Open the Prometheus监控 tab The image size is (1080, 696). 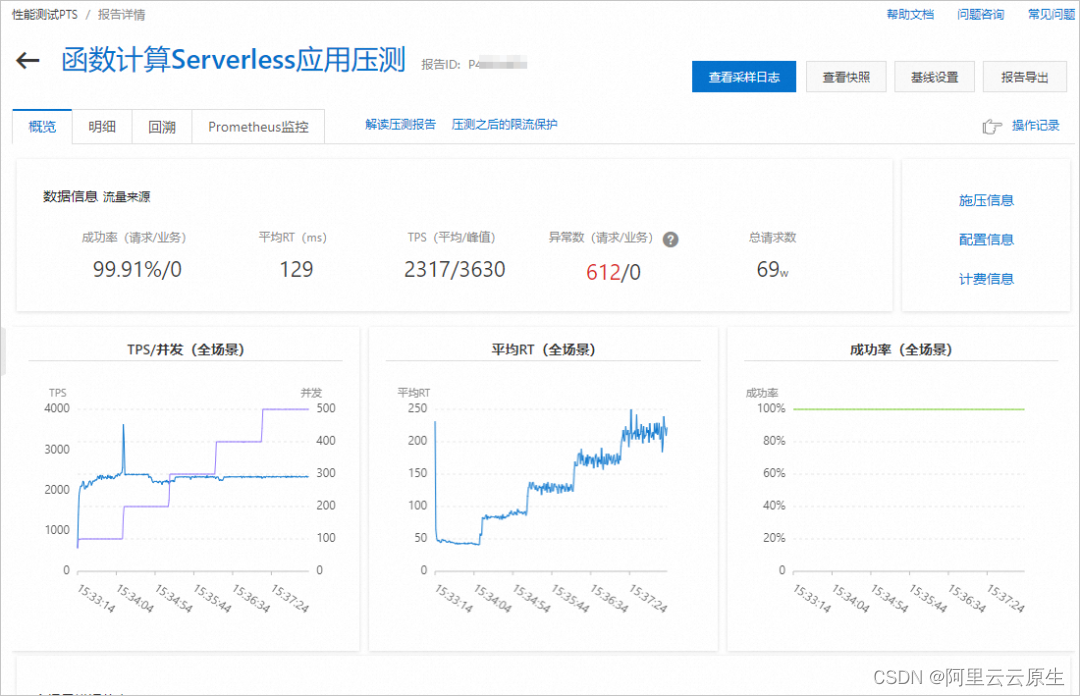pos(258,127)
